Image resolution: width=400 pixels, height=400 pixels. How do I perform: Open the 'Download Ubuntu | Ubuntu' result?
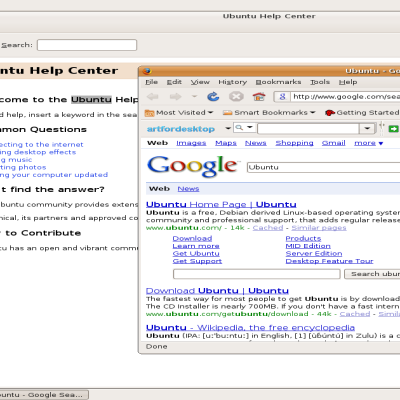point(217,291)
